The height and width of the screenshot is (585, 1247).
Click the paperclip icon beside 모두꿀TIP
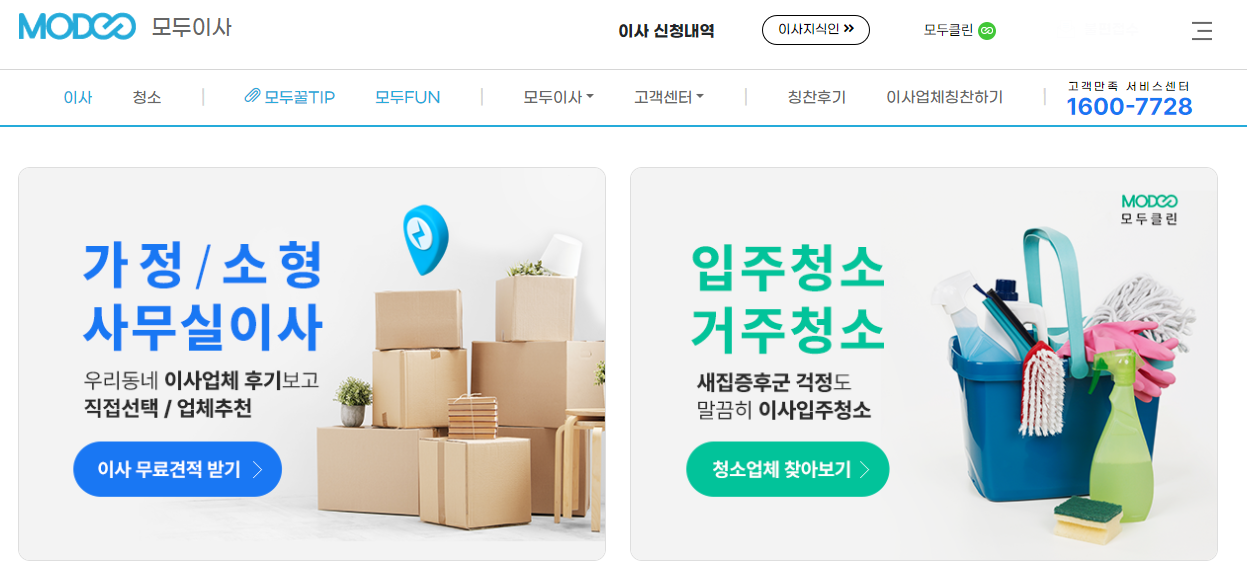(252, 96)
